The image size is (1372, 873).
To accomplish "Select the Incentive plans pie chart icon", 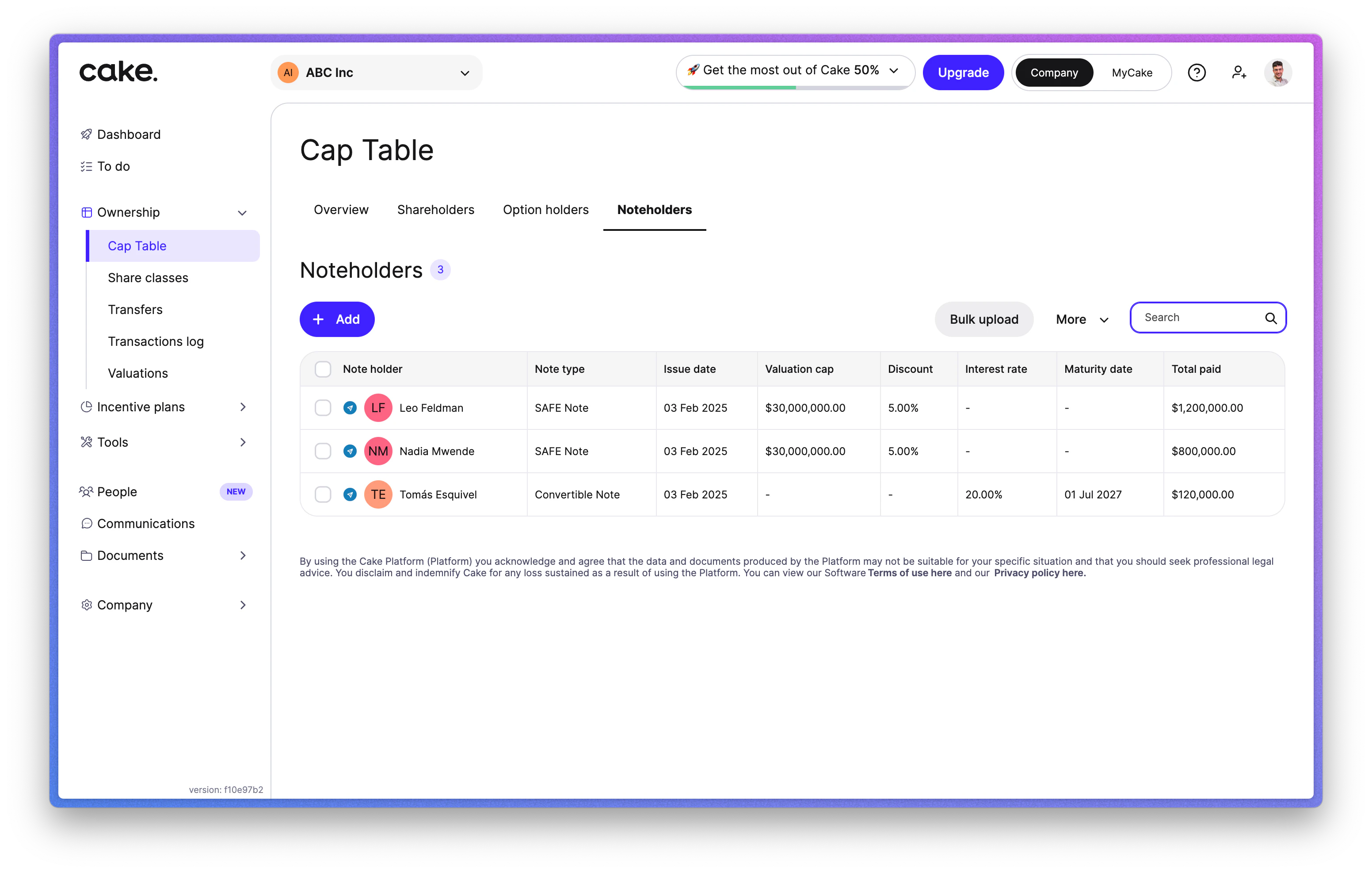I will point(87,406).
